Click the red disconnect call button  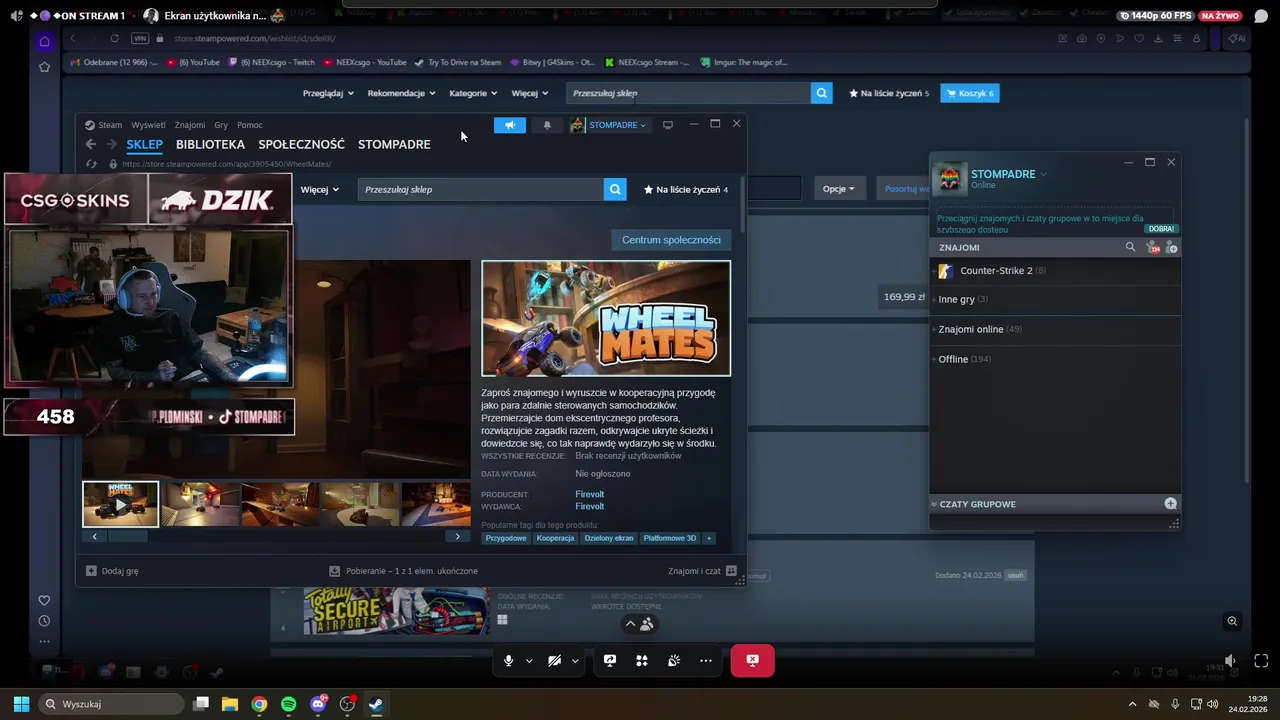tap(752, 660)
